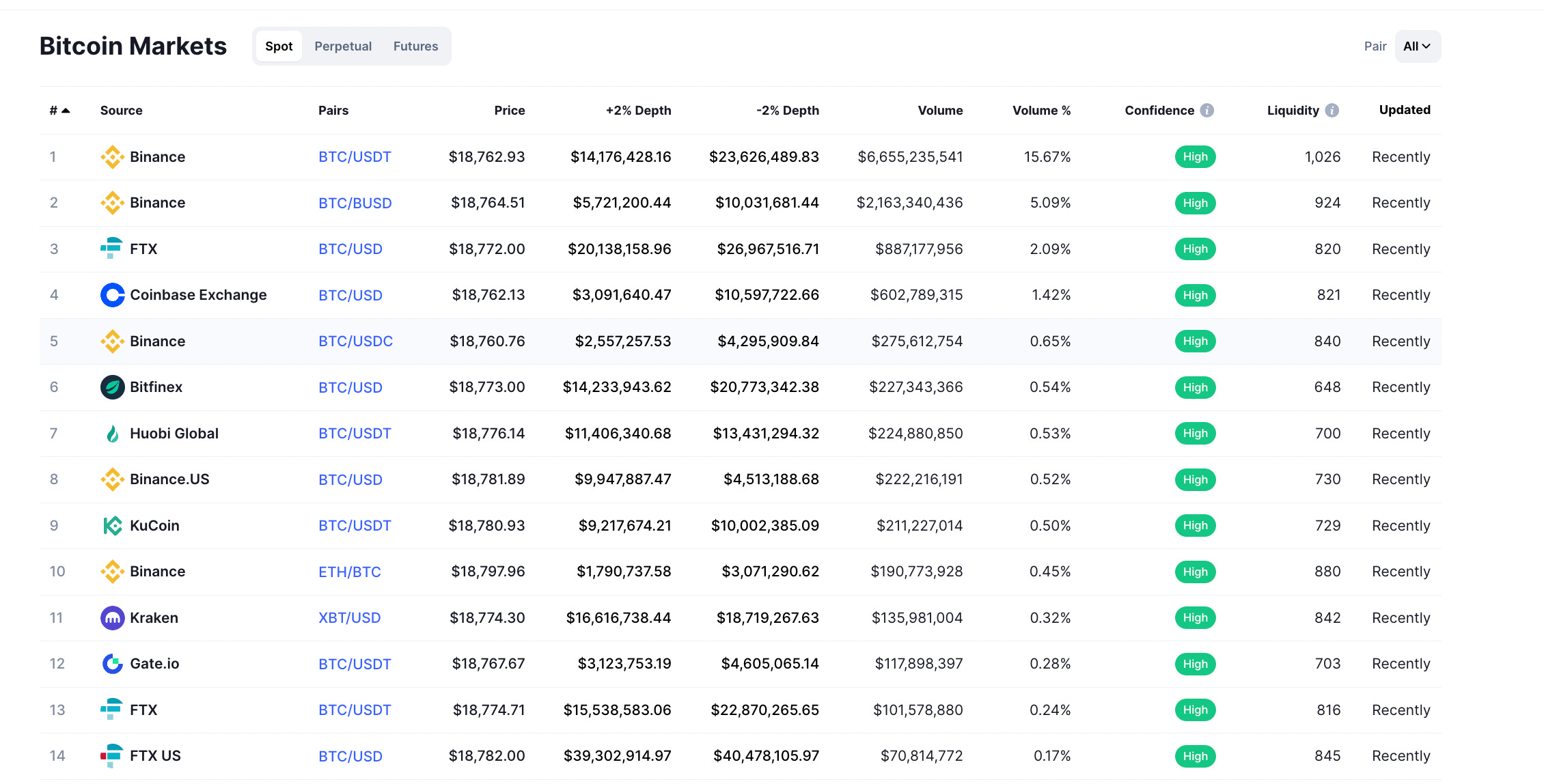The height and width of the screenshot is (784, 1544).
Task: Open the XBT/USD pair link
Action: click(350, 618)
